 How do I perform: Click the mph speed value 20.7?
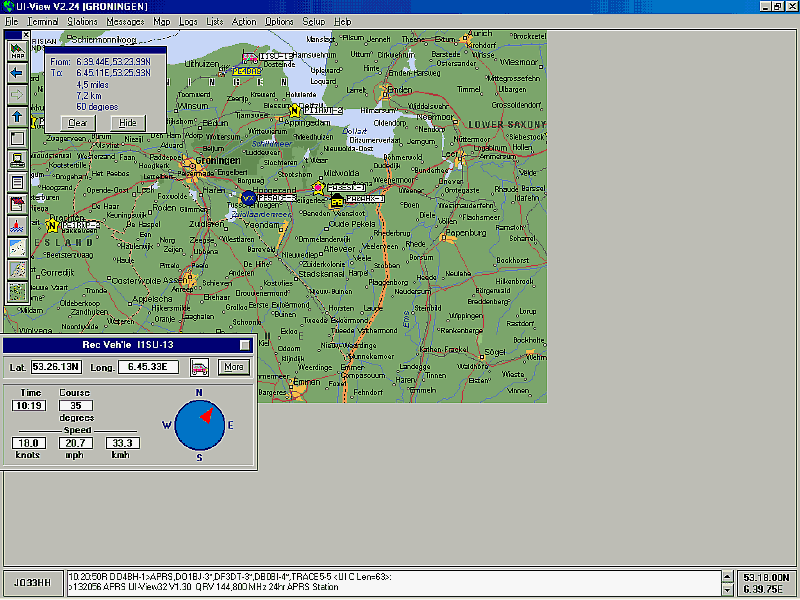tap(76, 443)
